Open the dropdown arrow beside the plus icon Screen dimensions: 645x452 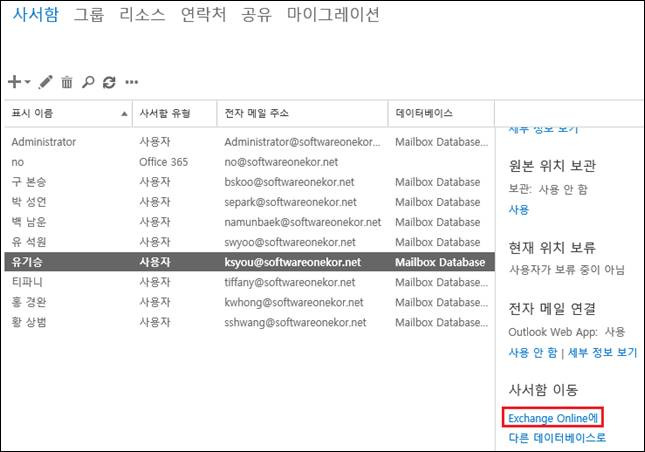pos(28,82)
